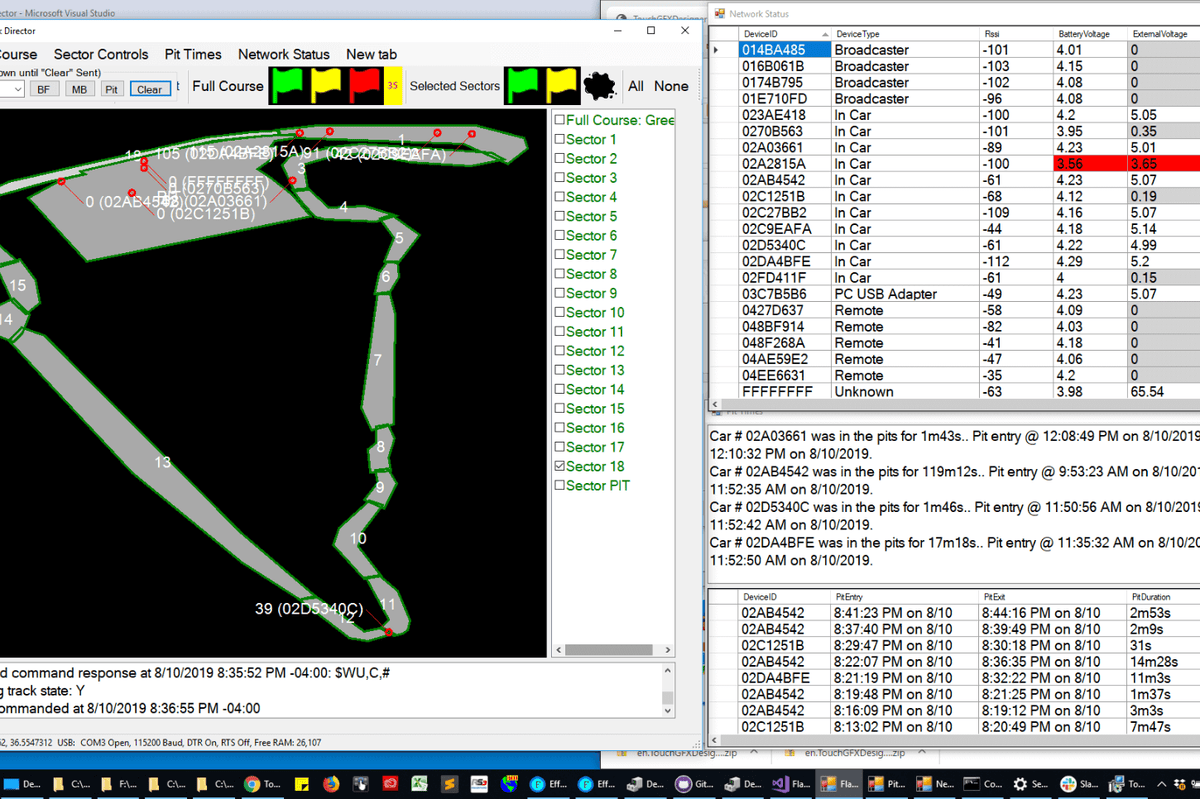
Task: Select None sectors
Action: pos(671,86)
